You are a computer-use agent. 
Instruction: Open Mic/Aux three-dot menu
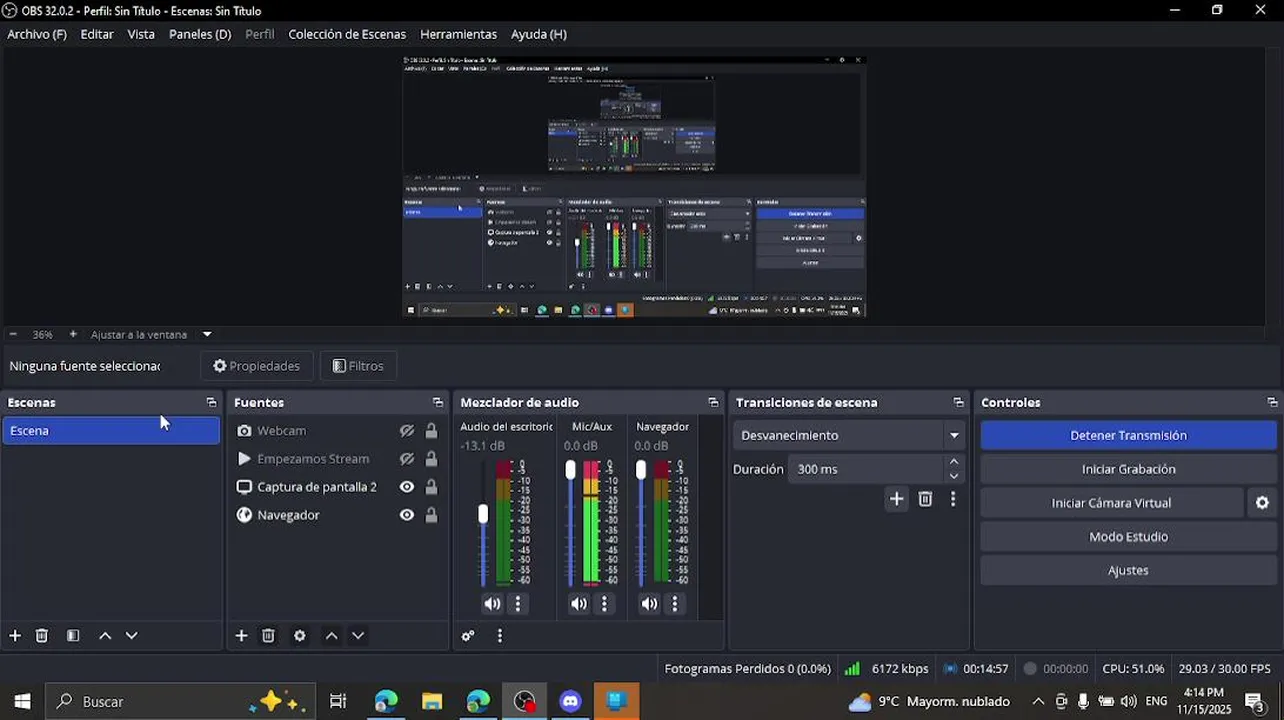pos(604,604)
